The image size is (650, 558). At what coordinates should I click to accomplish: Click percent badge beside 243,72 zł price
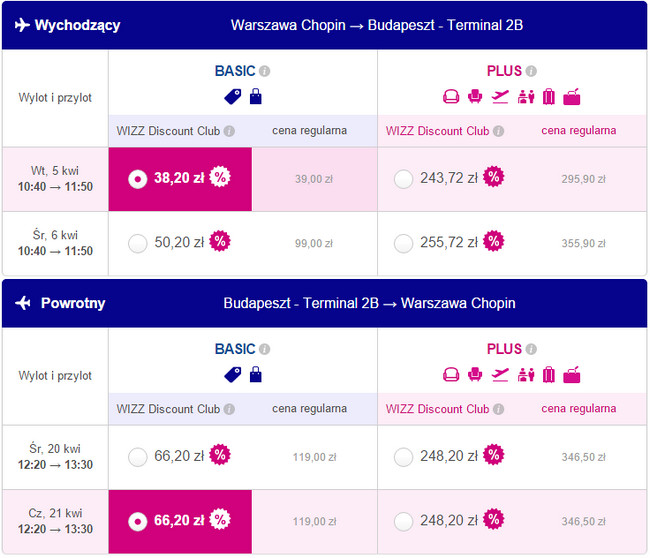coord(493,178)
